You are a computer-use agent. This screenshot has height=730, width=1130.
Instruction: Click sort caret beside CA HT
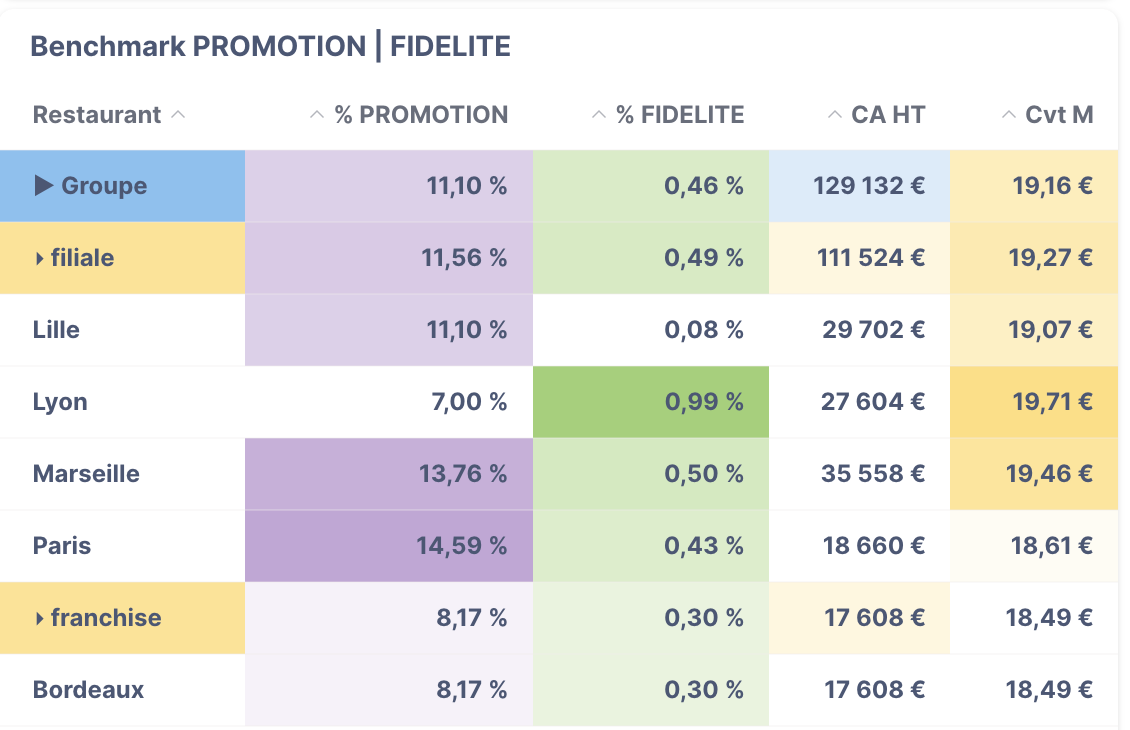(x=835, y=115)
